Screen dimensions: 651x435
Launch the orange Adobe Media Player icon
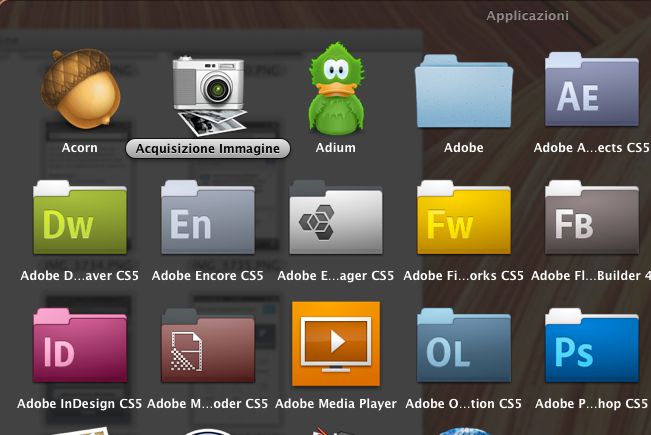click(x=336, y=344)
